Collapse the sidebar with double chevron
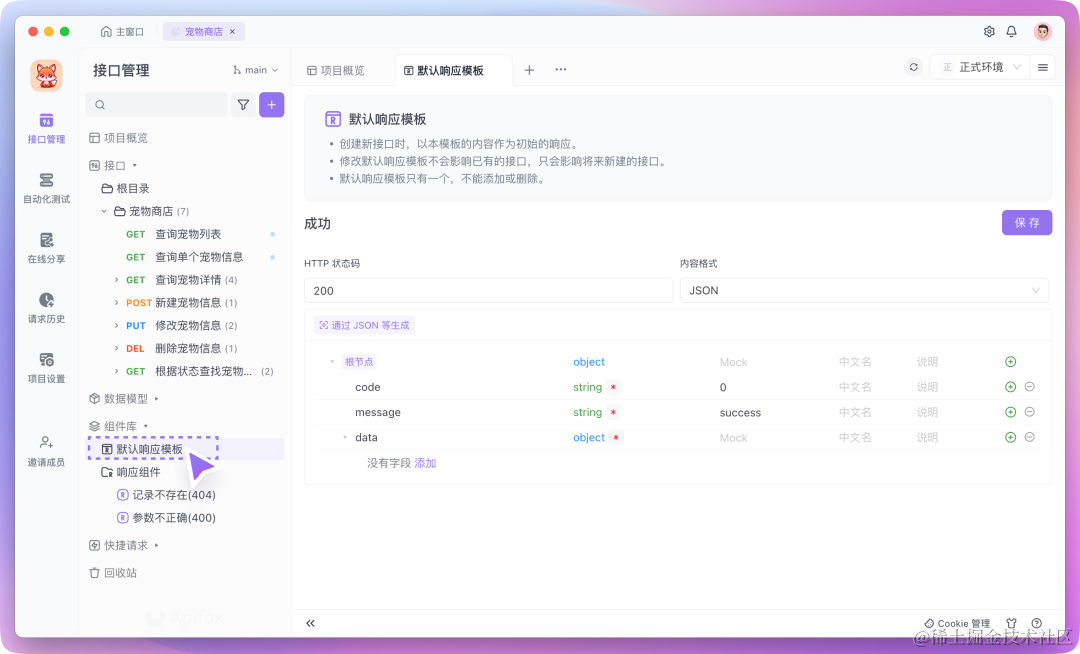The image size is (1080, 654). [x=311, y=623]
